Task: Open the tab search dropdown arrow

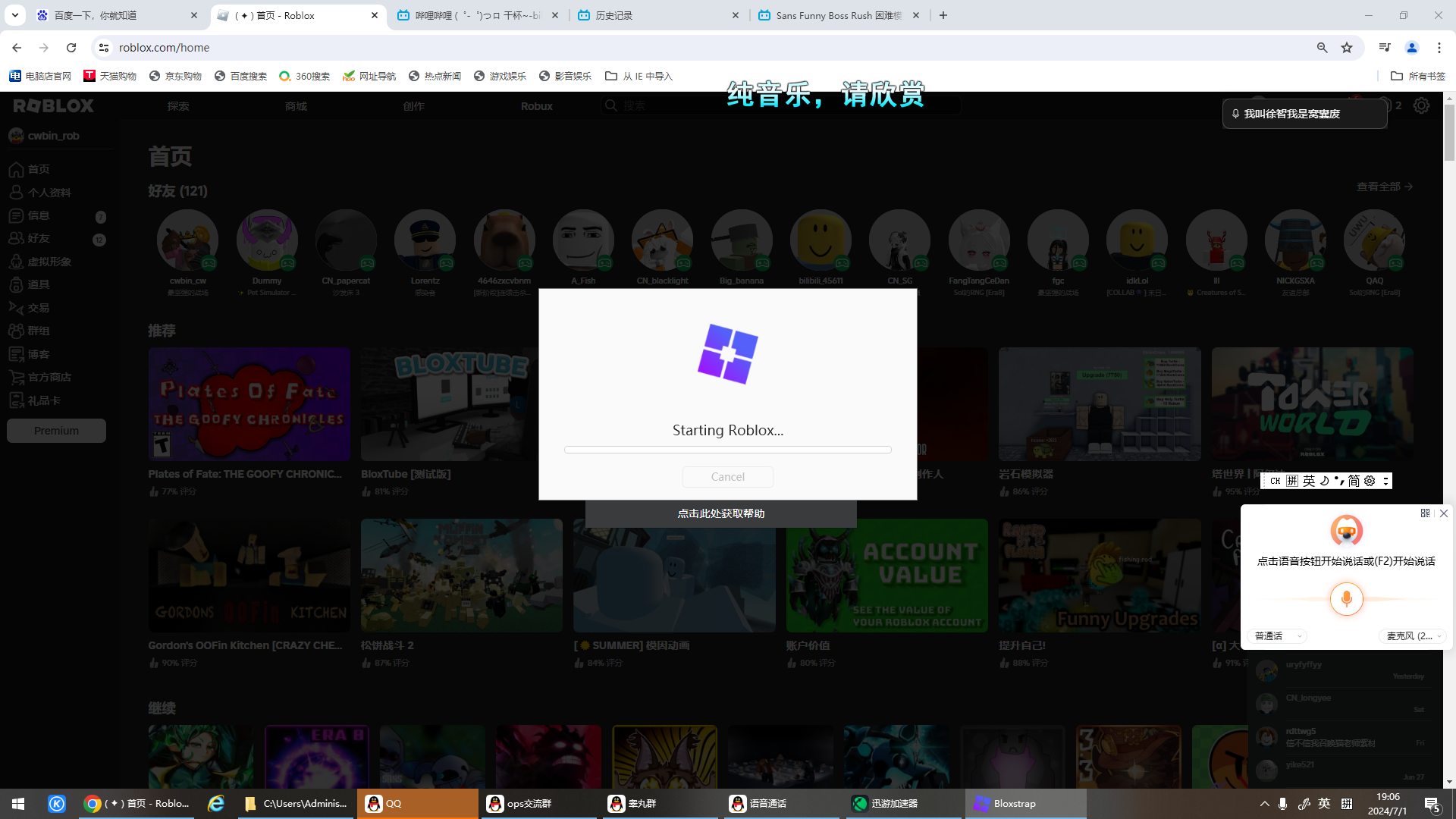Action: tap(14, 15)
